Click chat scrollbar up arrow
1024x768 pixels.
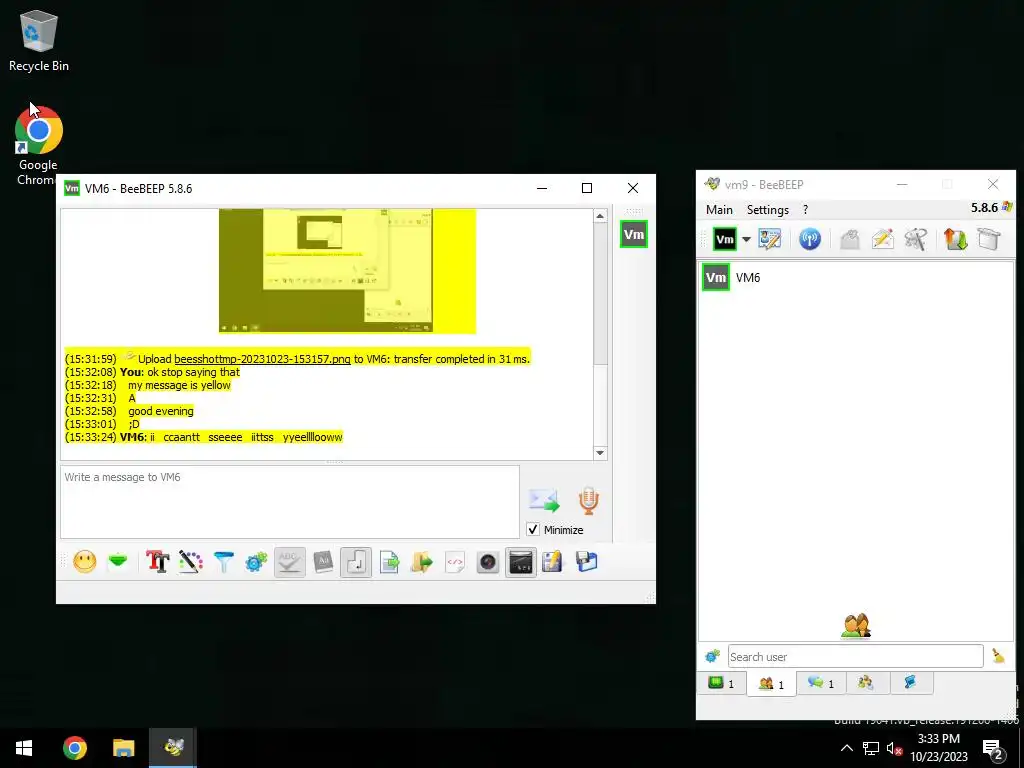[x=600, y=216]
